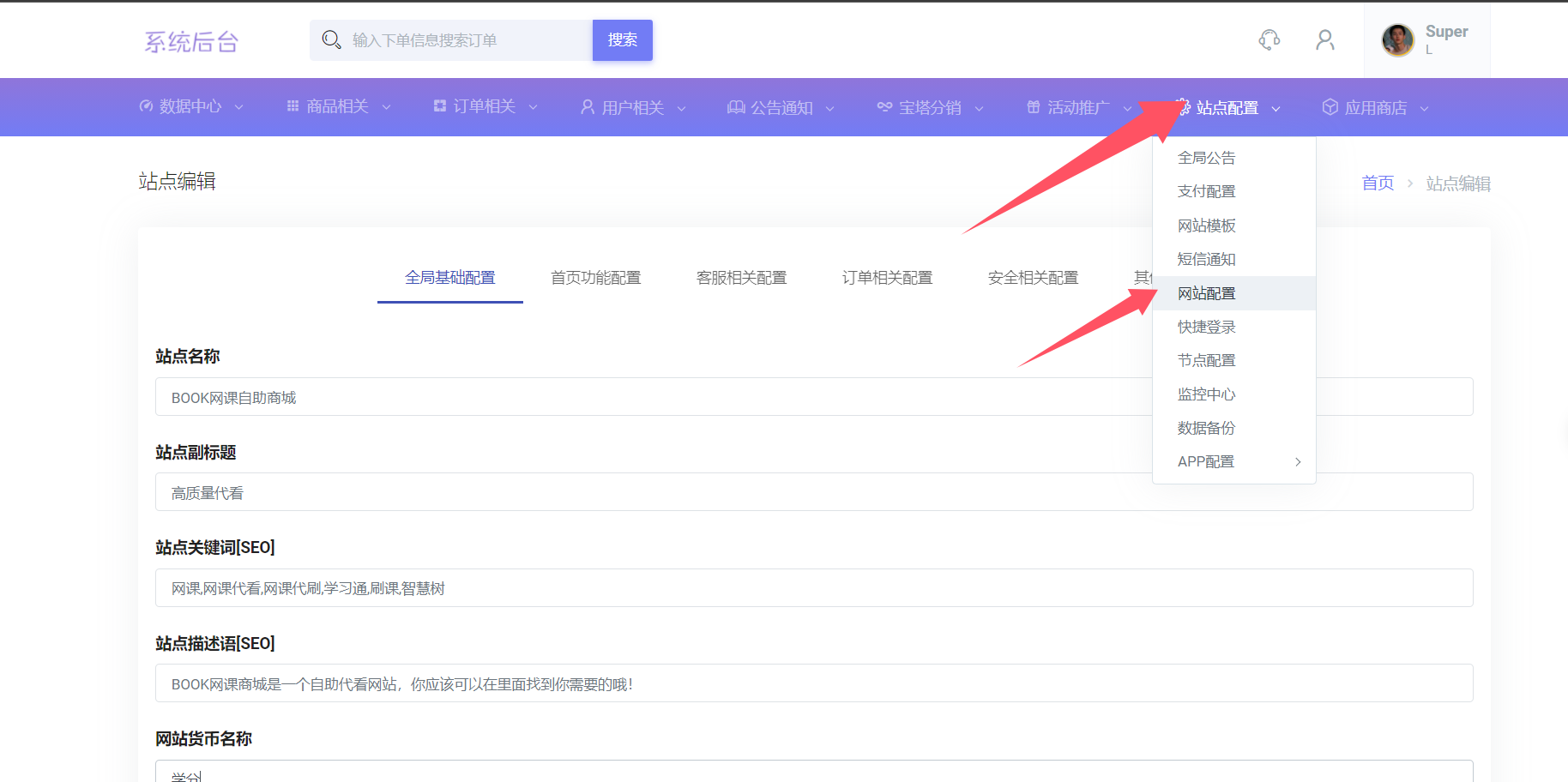
Task: Click the Super user avatar
Action: 1397,40
